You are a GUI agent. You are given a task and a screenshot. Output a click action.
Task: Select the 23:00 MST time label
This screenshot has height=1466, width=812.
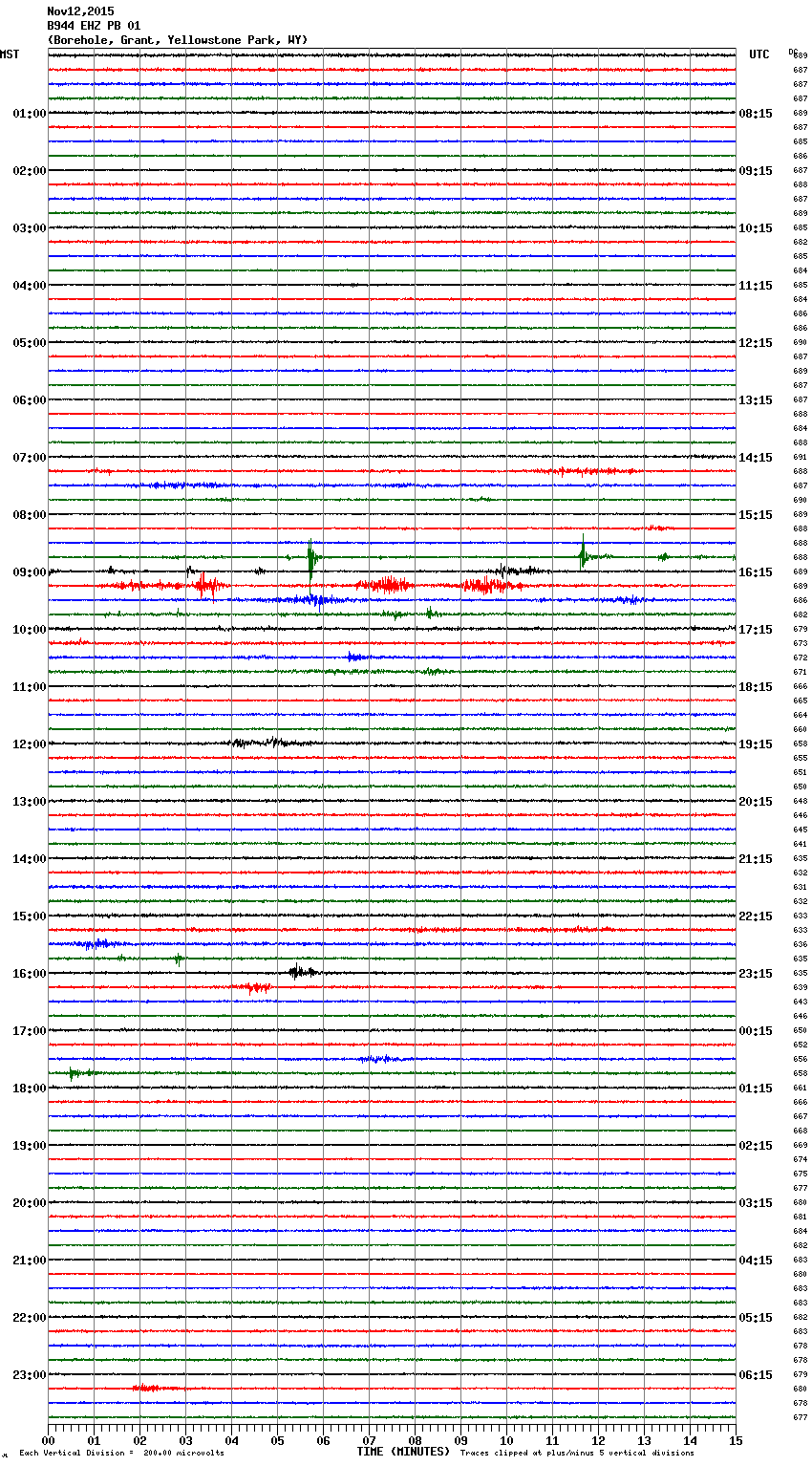pos(29,1375)
